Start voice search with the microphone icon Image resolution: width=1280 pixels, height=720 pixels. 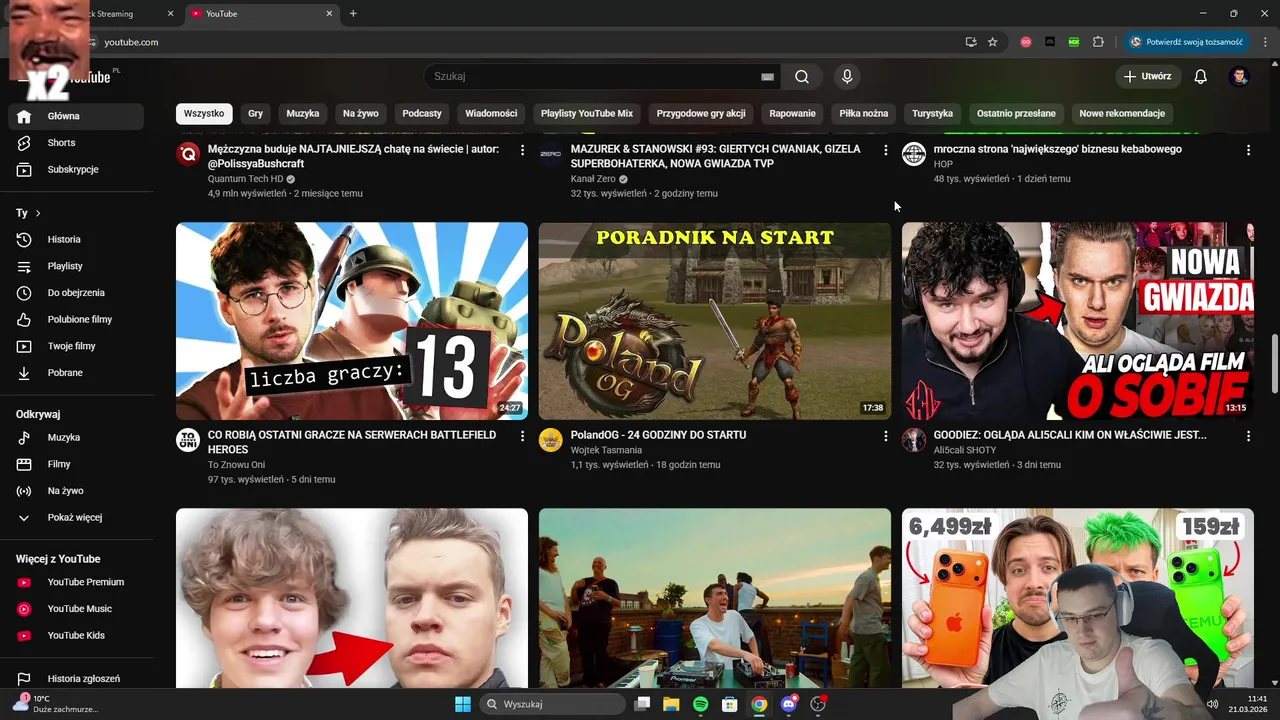click(847, 77)
